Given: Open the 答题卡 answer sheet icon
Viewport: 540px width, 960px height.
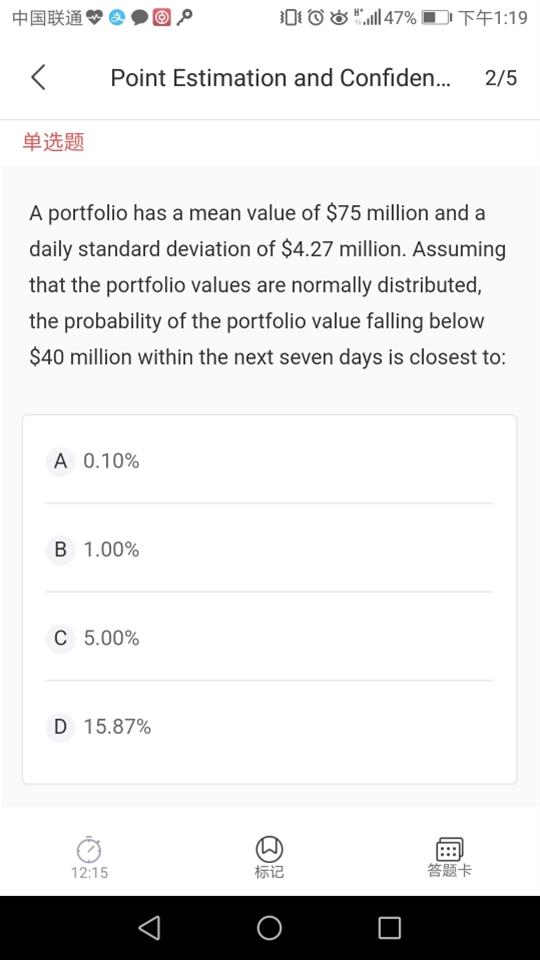Looking at the screenshot, I should 449,849.
